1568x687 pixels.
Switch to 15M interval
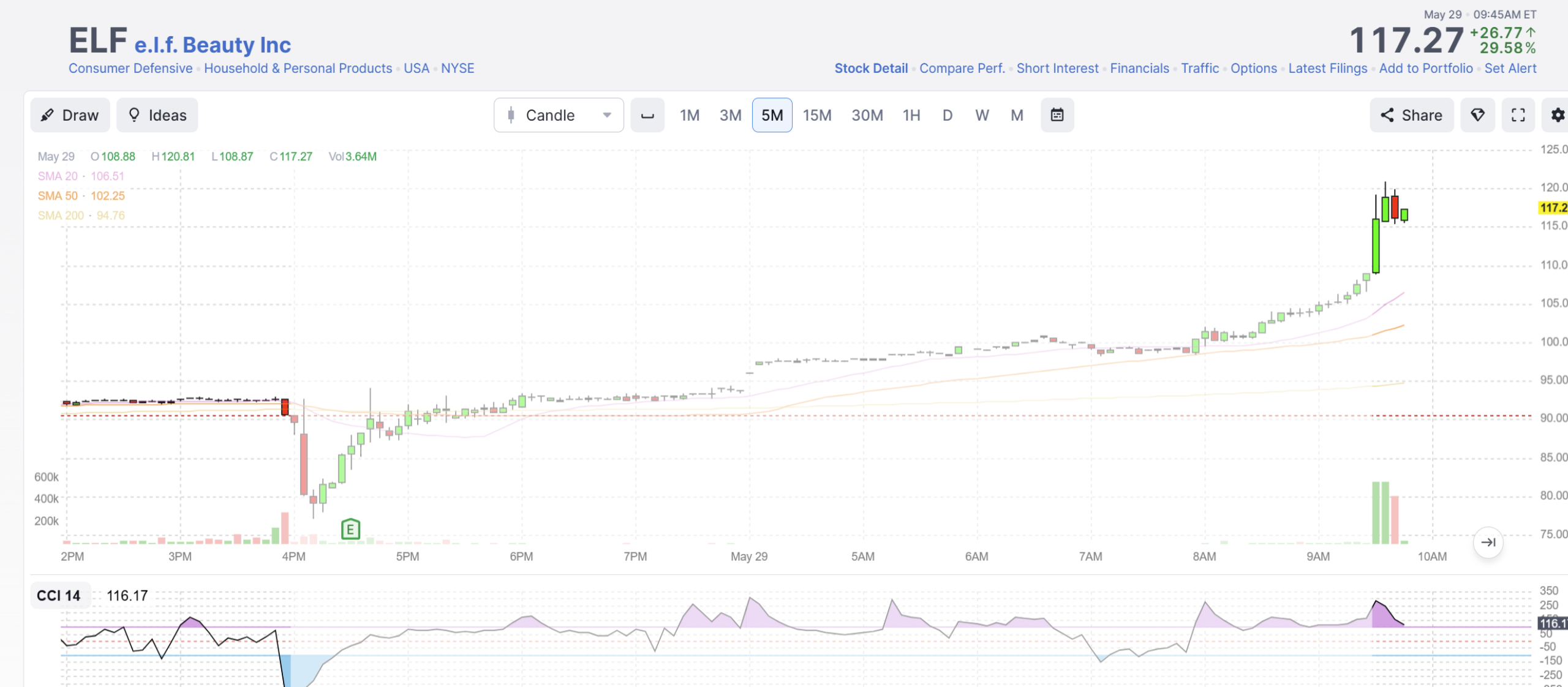click(817, 115)
